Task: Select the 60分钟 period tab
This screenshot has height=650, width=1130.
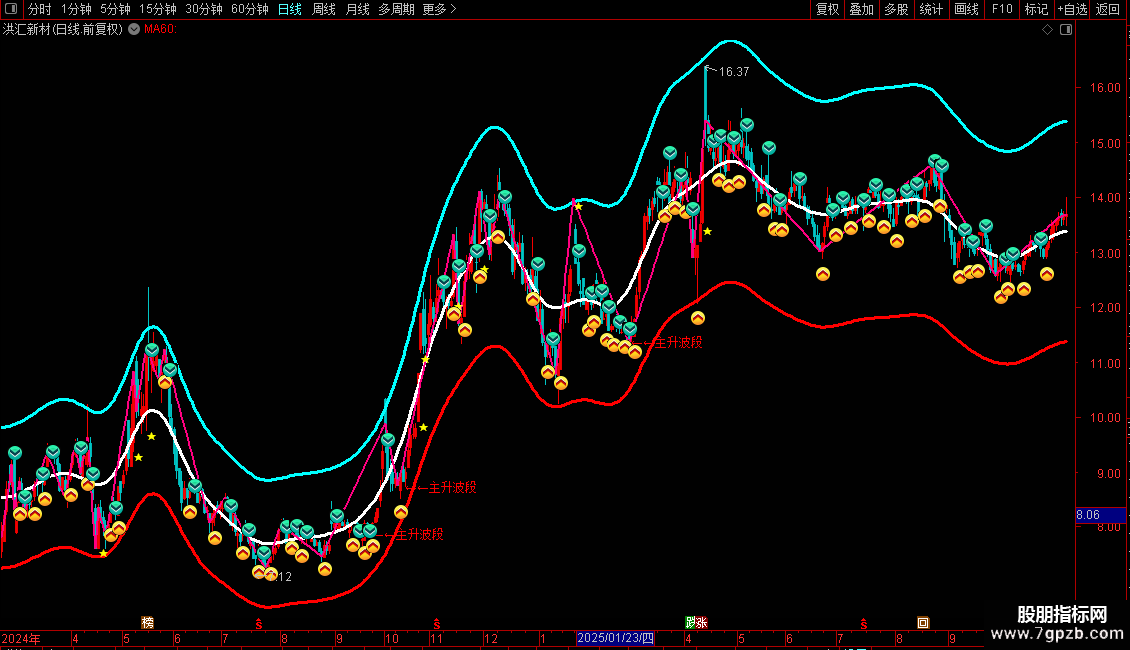Action: point(249,9)
